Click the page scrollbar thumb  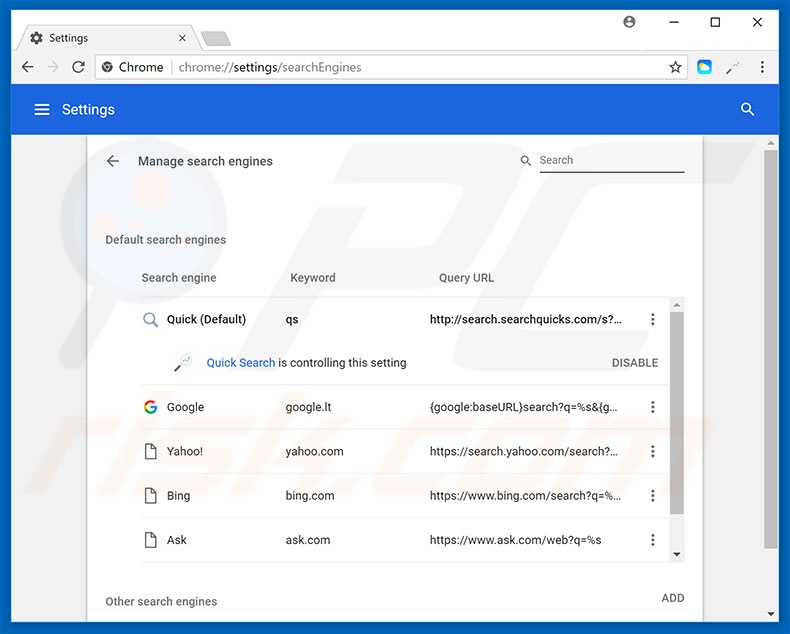770,349
